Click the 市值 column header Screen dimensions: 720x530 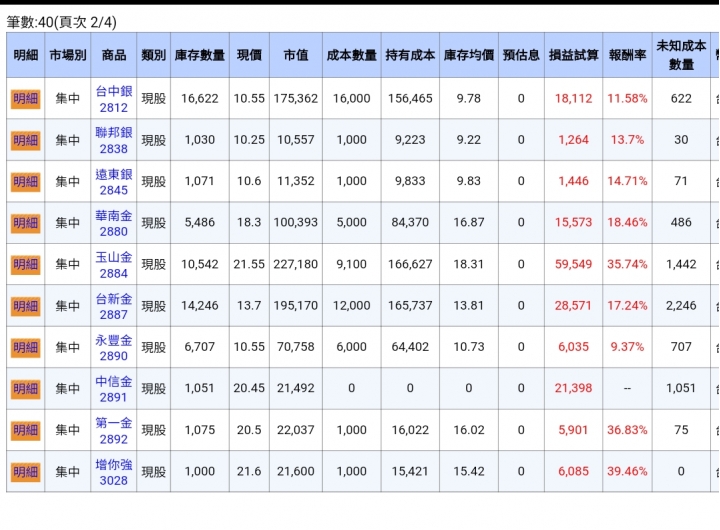pyautogui.click(x=296, y=55)
